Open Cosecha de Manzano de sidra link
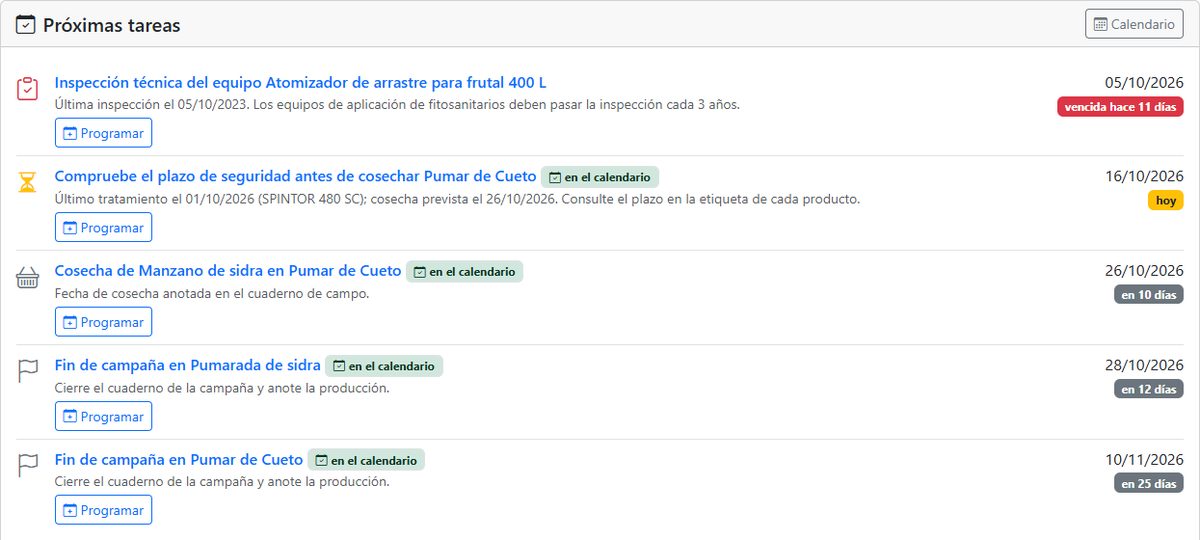 (228, 270)
